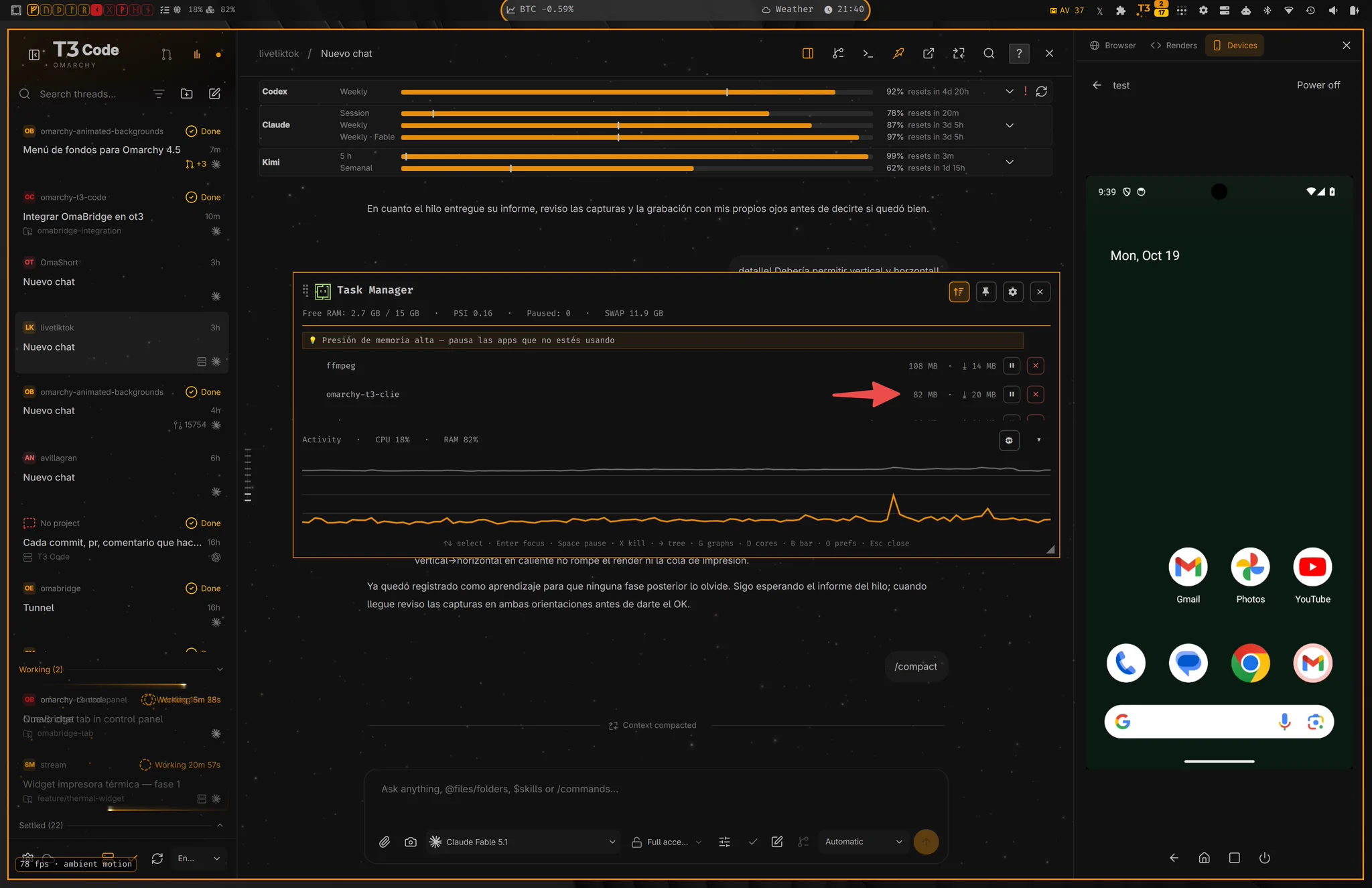Create a new thread with compose icon

pos(214,94)
